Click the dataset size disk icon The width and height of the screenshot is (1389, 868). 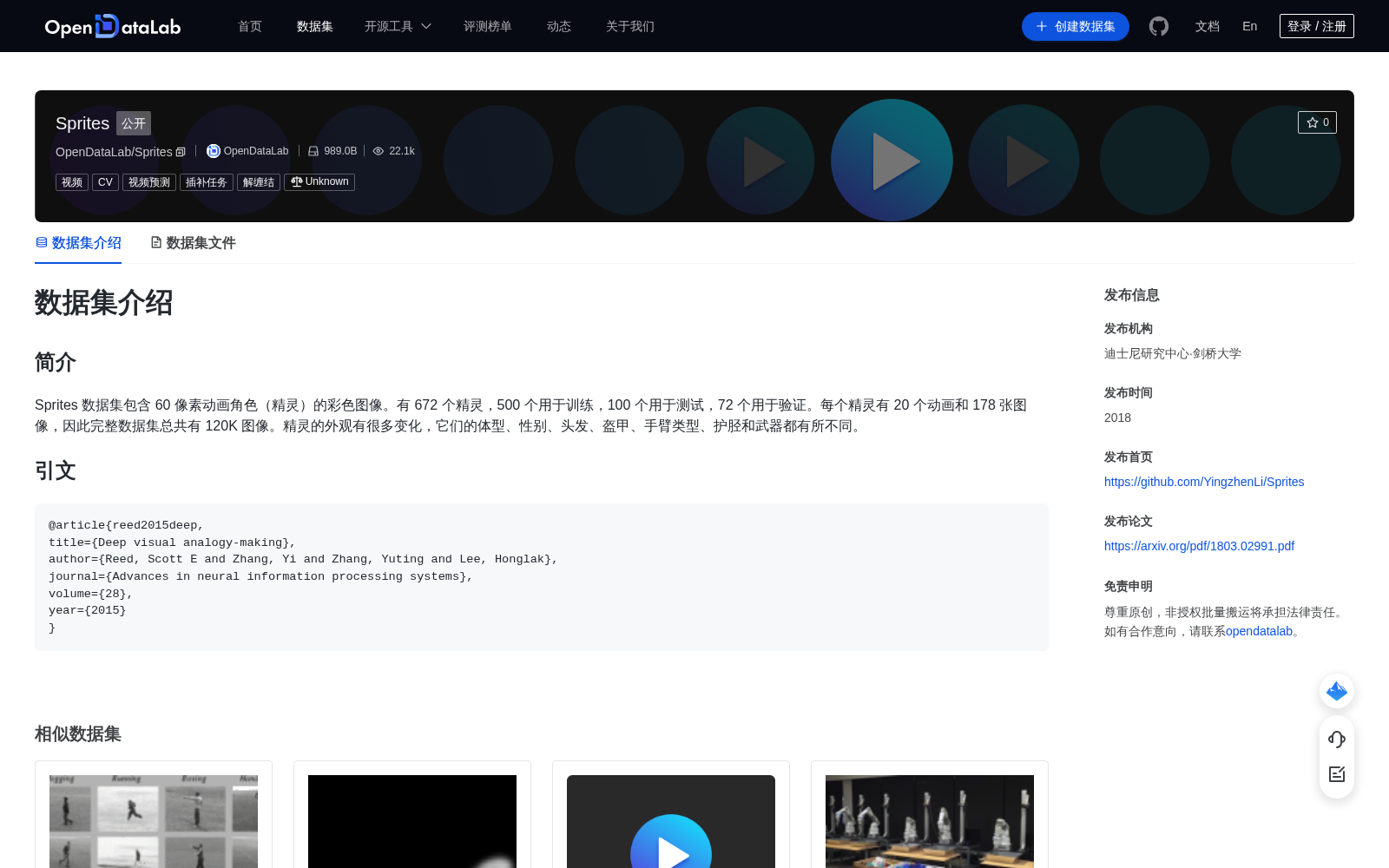pos(313,151)
